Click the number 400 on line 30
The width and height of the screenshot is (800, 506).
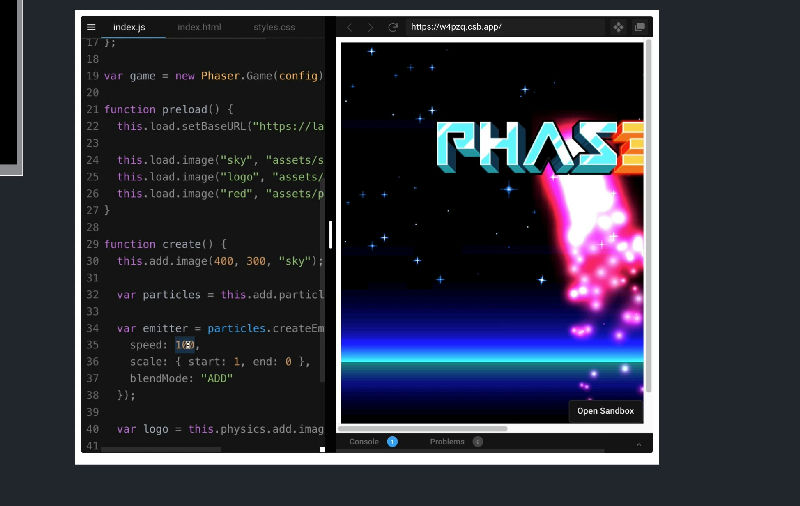coord(223,261)
